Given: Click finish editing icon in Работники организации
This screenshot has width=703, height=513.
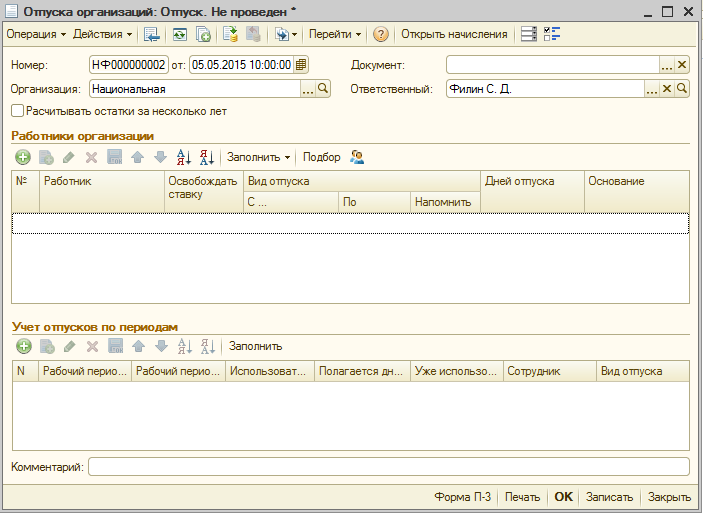Looking at the screenshot, I should [x=115, y=157].
